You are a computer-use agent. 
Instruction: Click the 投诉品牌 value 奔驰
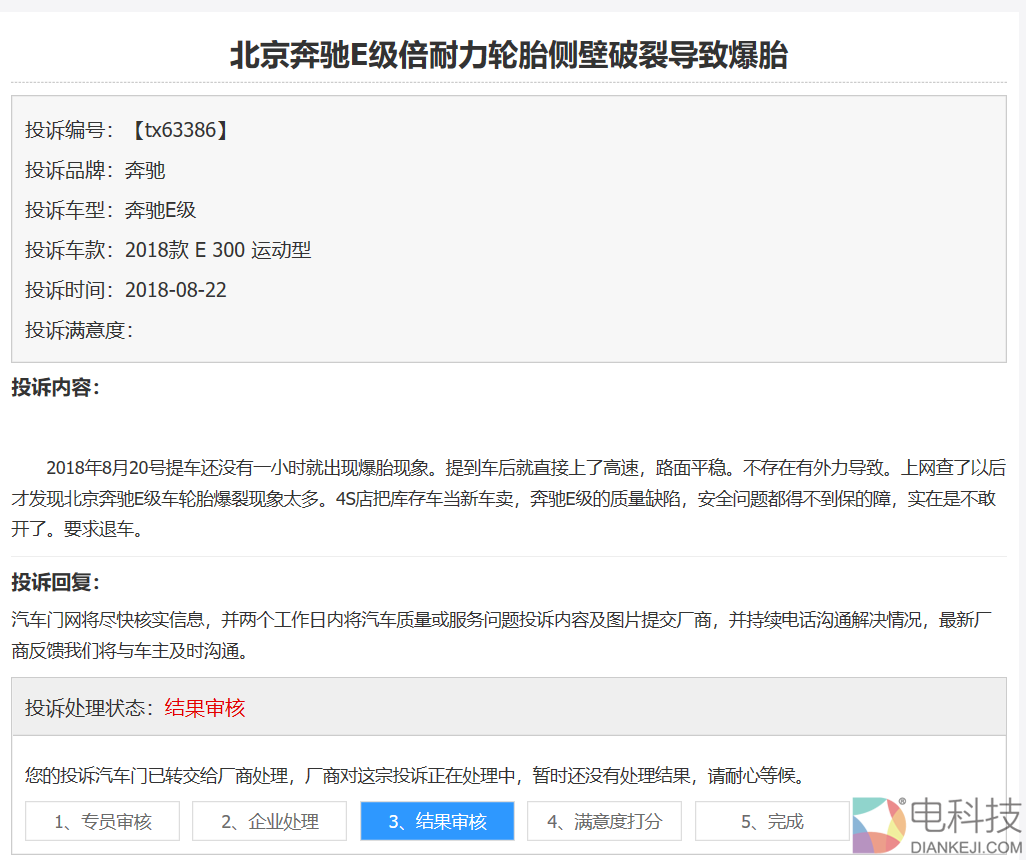pos(145,170)
